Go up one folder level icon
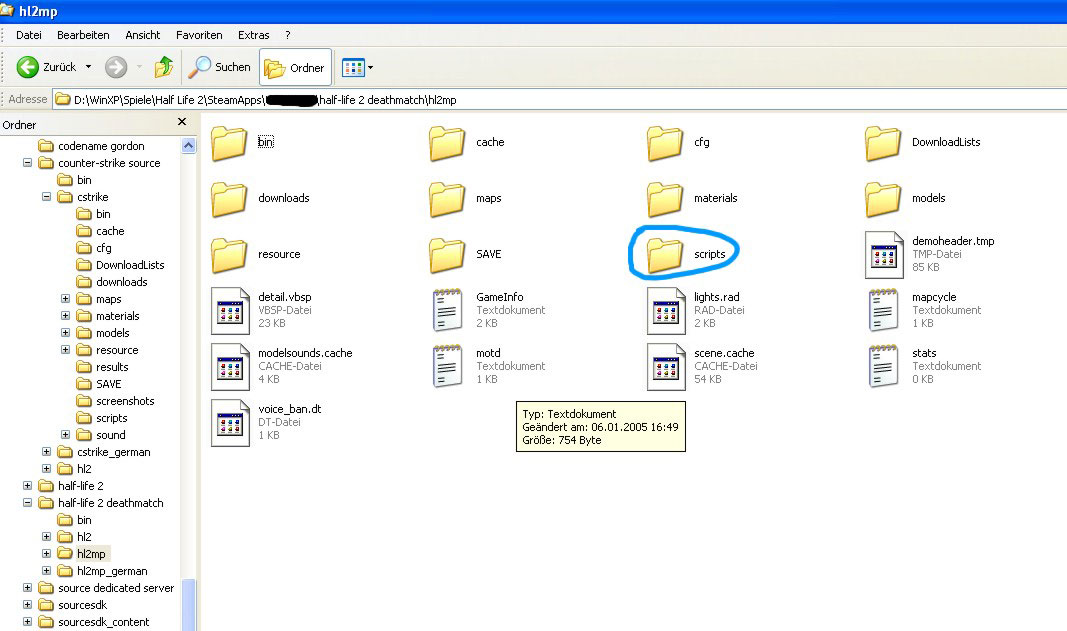Viewport: 1067px width, 631px height. 163,67
